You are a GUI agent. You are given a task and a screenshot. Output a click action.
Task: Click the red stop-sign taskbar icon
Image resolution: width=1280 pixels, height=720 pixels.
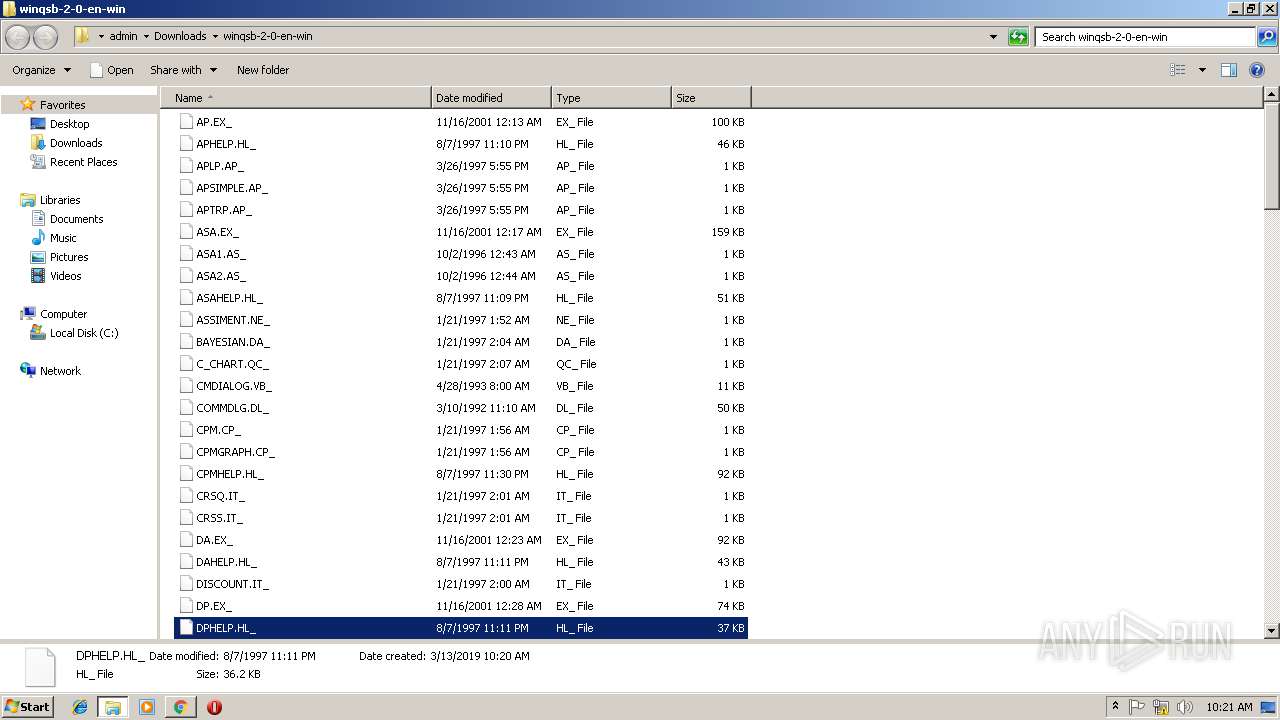pyautogui.click(x=214, y=707)
